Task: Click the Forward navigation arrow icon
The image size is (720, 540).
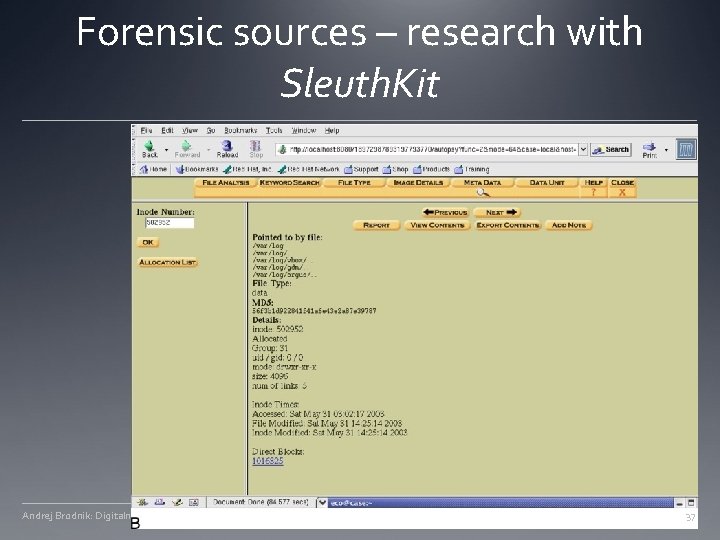Action: tap(186, 146)
